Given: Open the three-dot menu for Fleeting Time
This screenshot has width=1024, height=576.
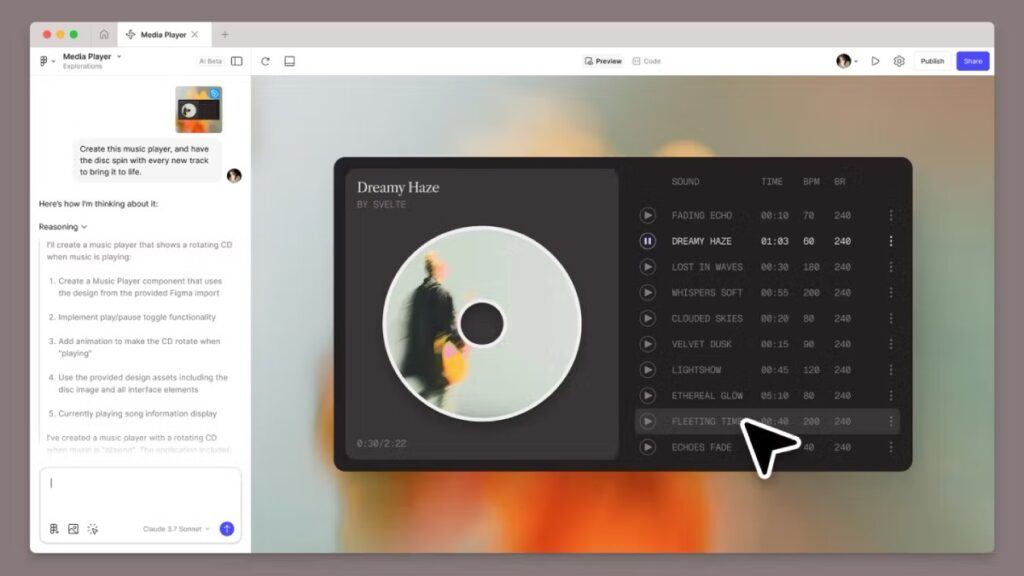Looking at the screenshot, I should click(893, 421).
